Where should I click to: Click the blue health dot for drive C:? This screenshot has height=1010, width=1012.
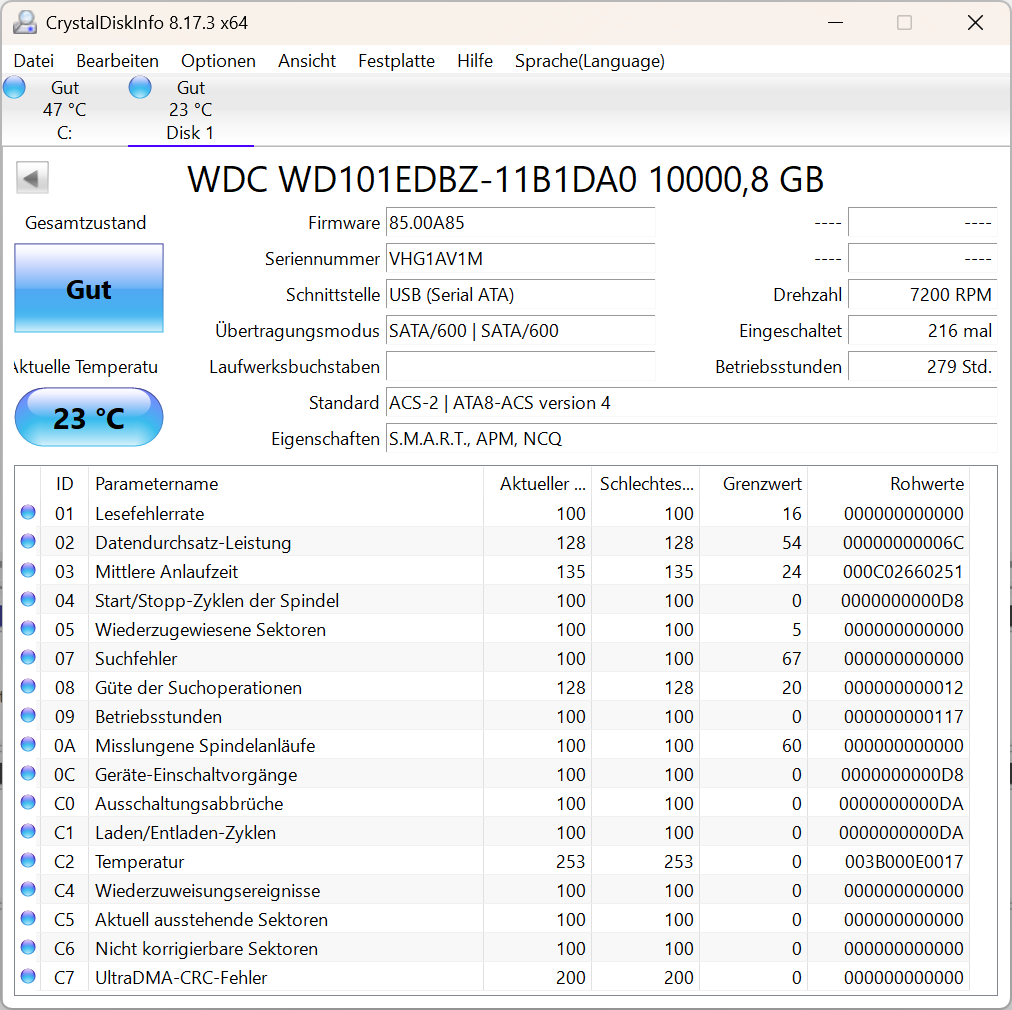click(14, 87)
